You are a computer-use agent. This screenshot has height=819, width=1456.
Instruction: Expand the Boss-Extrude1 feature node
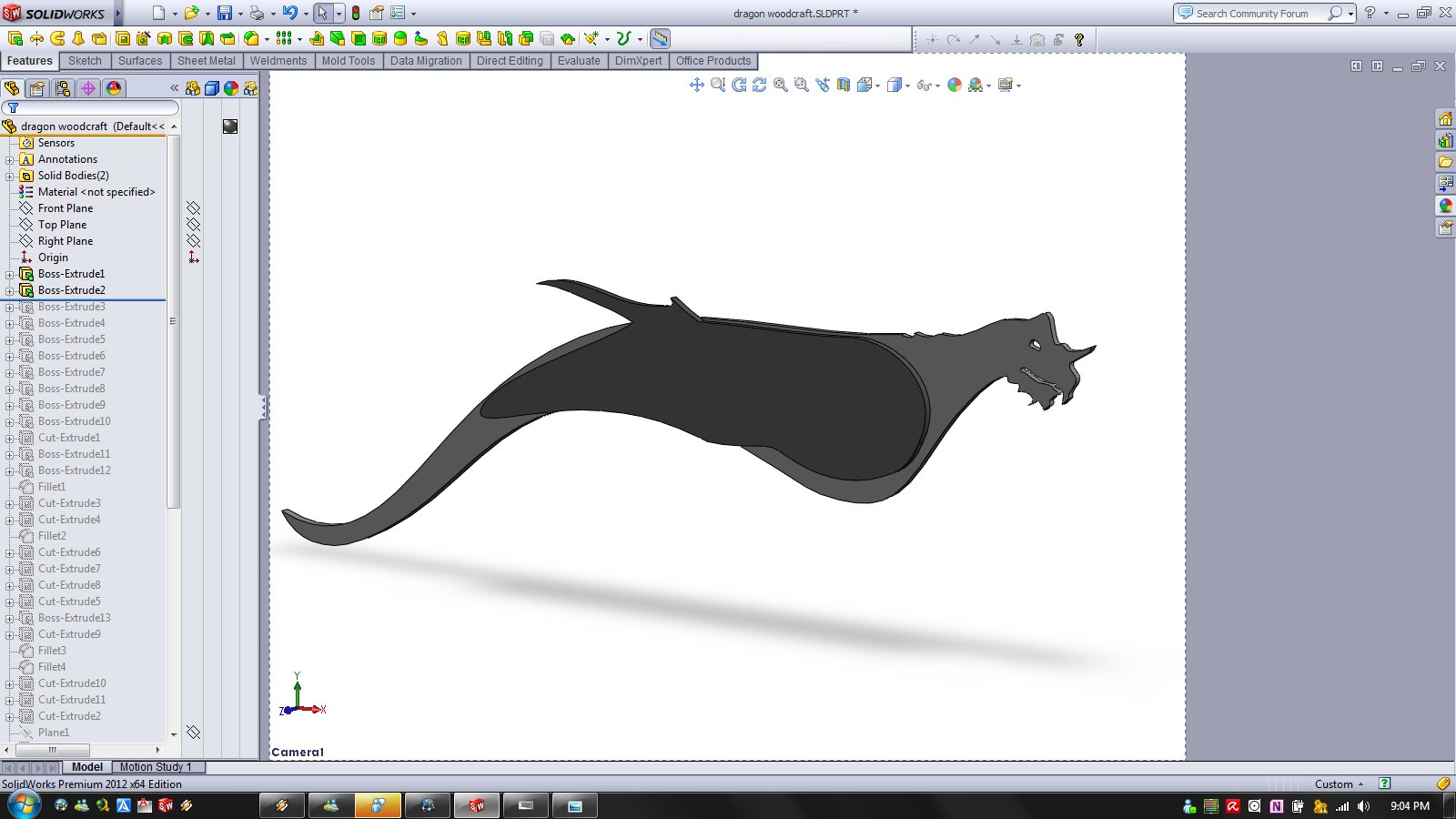click(9, 274)
